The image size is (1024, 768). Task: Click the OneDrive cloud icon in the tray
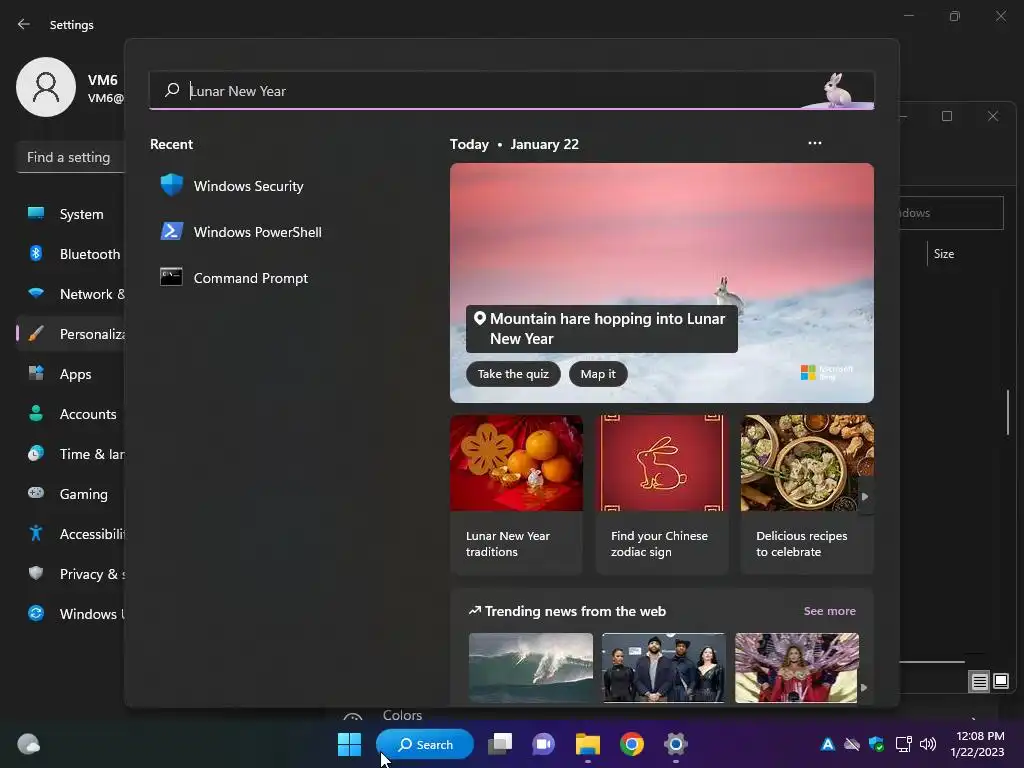[852, 744]
